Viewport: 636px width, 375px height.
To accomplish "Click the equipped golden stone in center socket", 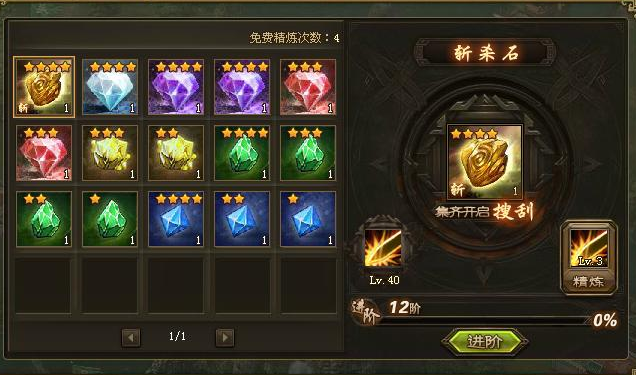I will (485, 162).
